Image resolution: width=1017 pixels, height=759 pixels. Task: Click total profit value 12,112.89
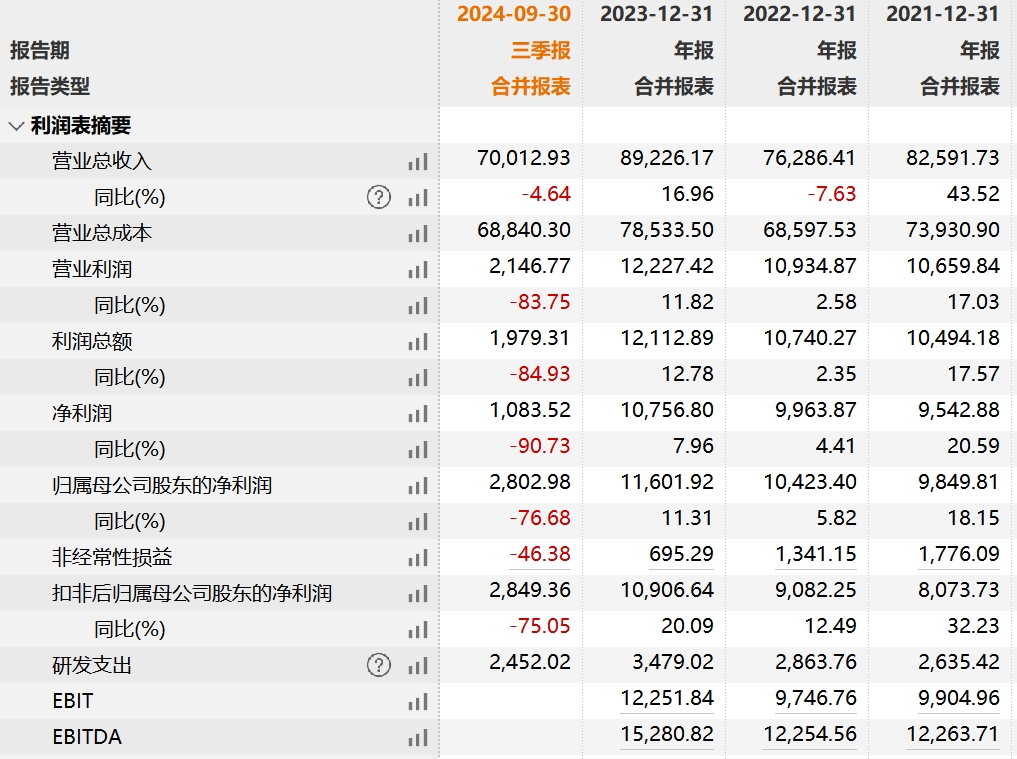pos(667,338)
